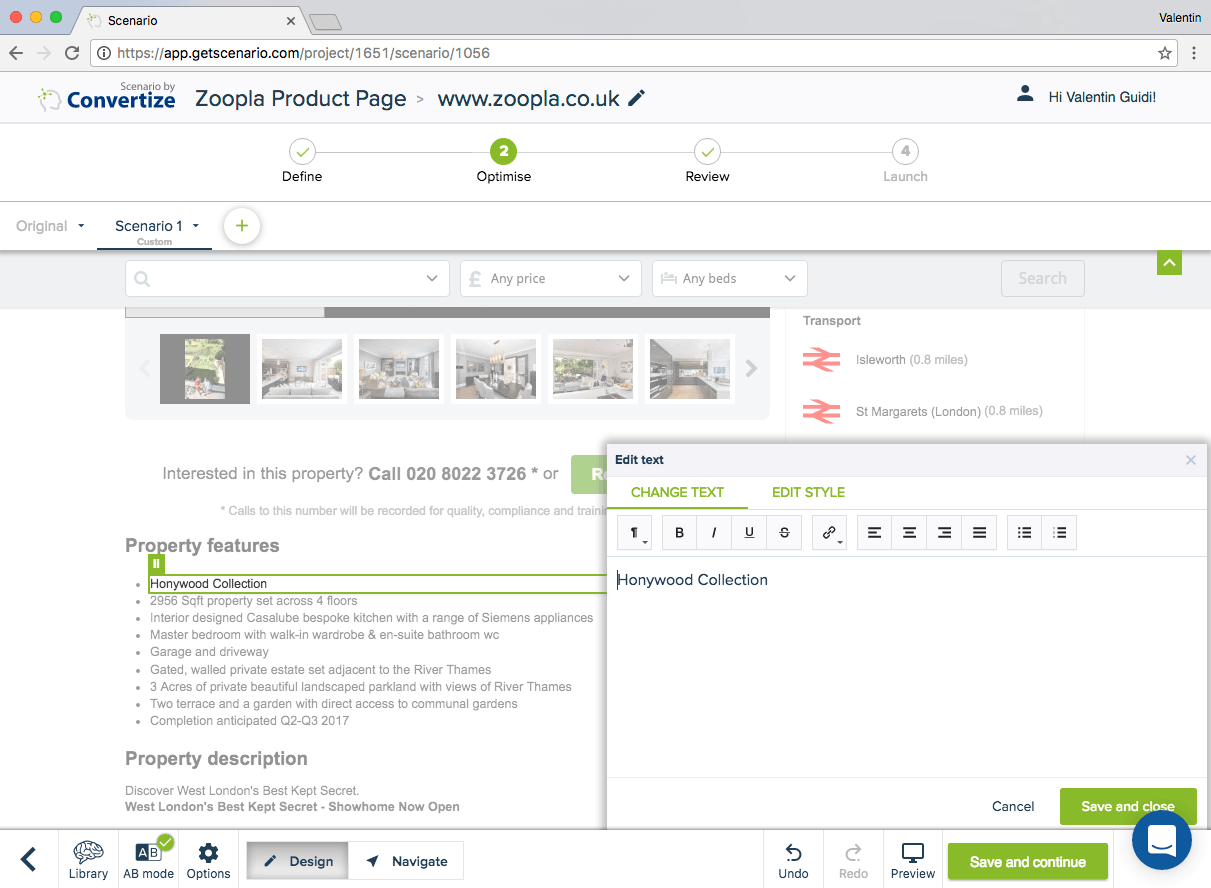This screenshot has height=888, width=1211.
Task: Select the Garage and driveway list item
Action: pyautogui.click(x=209, y=652)
